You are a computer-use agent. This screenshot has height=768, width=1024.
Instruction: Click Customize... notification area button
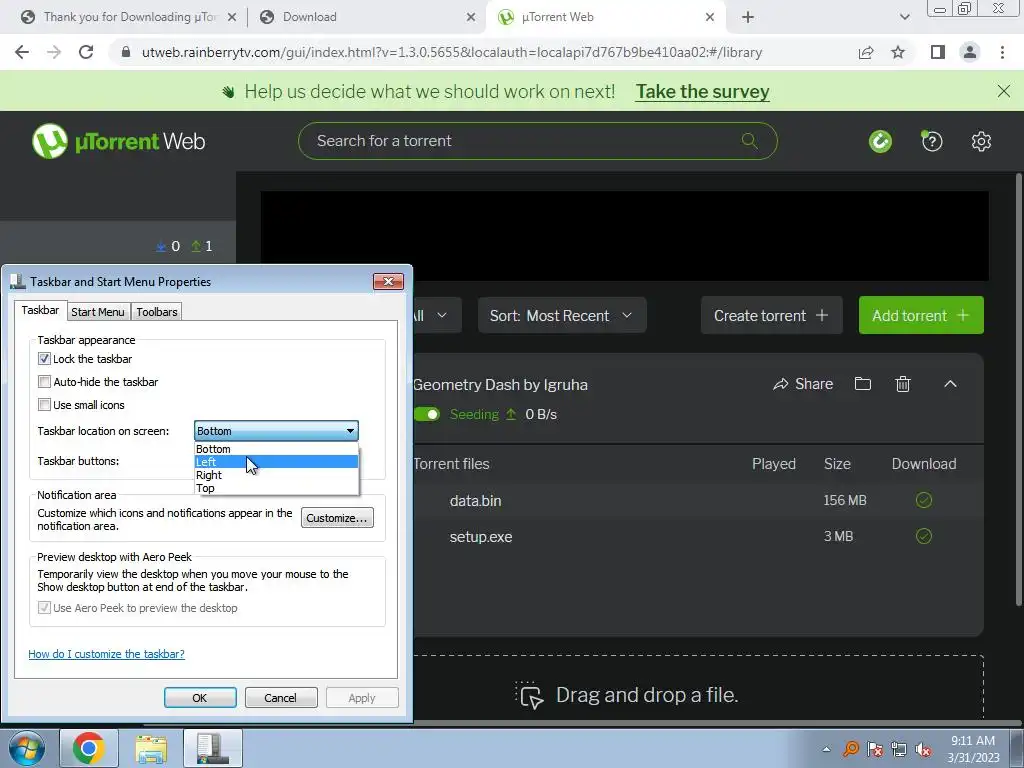(x=337, y=517)
